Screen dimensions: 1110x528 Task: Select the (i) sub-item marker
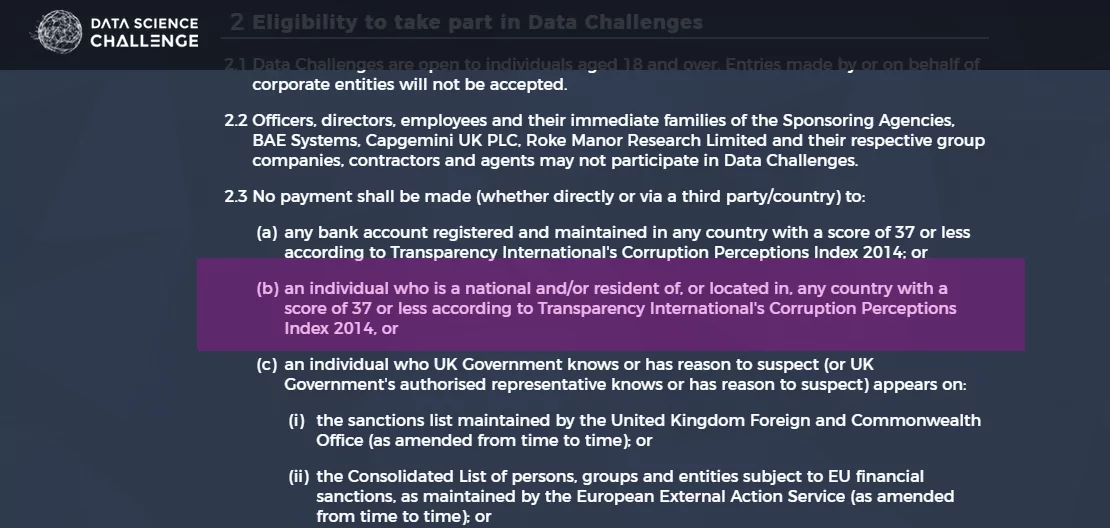297,420
